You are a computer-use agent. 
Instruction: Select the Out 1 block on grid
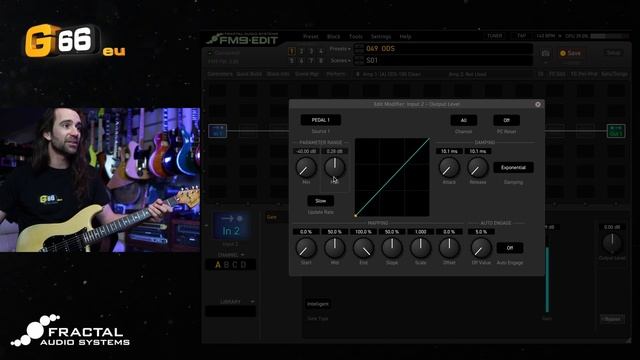click(x=616, y=131)
